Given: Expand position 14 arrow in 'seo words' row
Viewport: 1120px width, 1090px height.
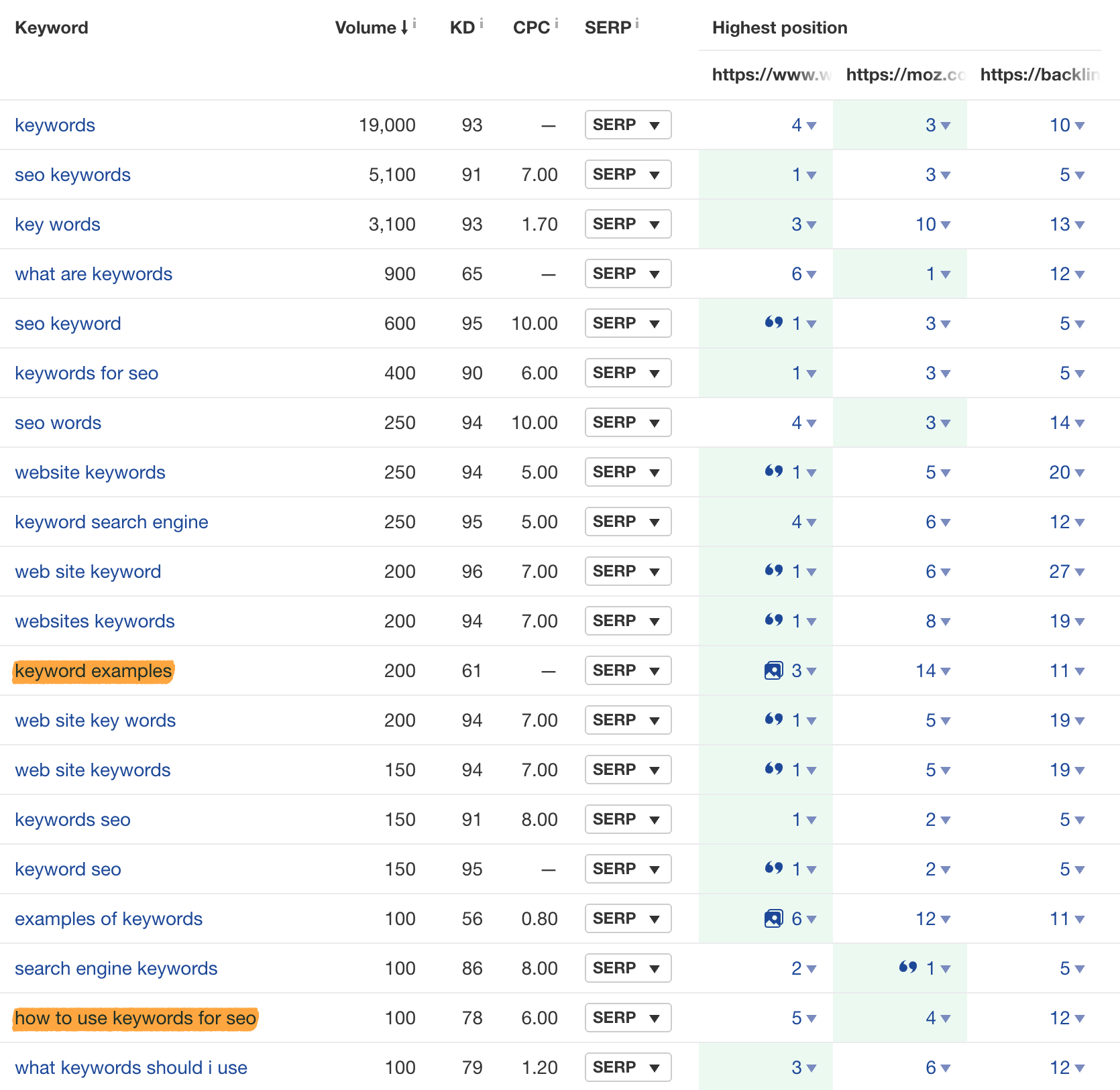Looking at the screenshot, I should [x=1080, y=424].
